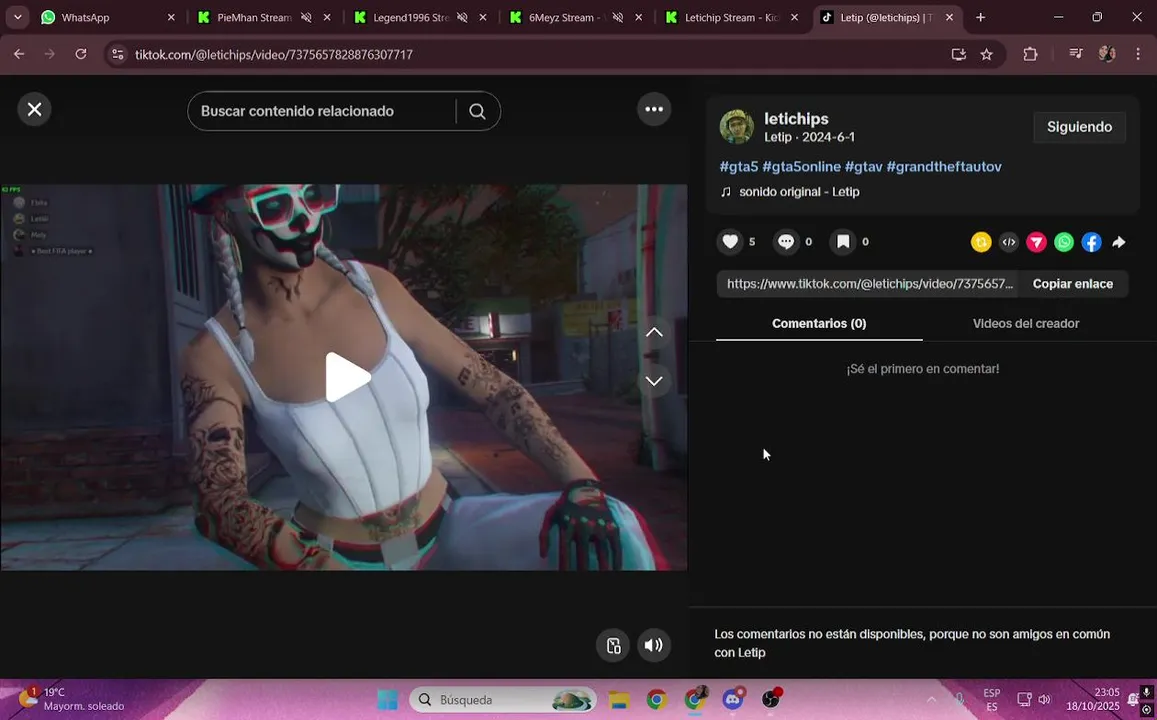
Task: Click install app icon in address bar
Action: tap(959, 55)
